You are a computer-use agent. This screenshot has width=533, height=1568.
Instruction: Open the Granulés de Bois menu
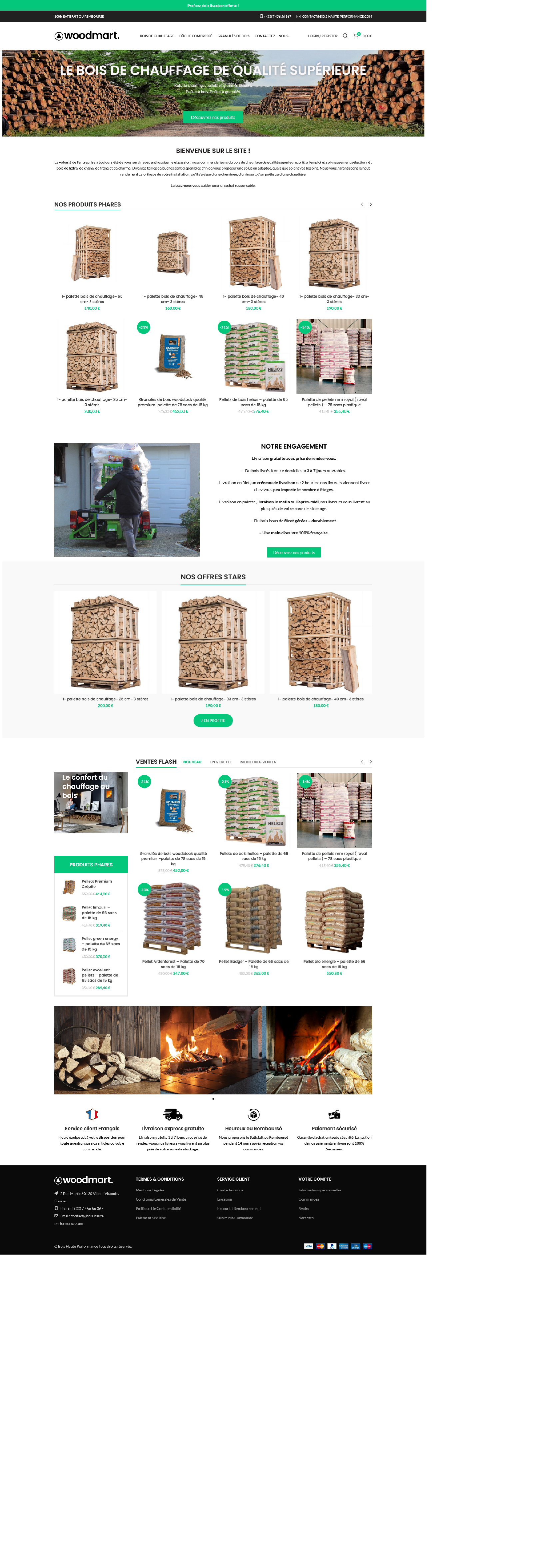pyautogui.click(x=233, y=36)
